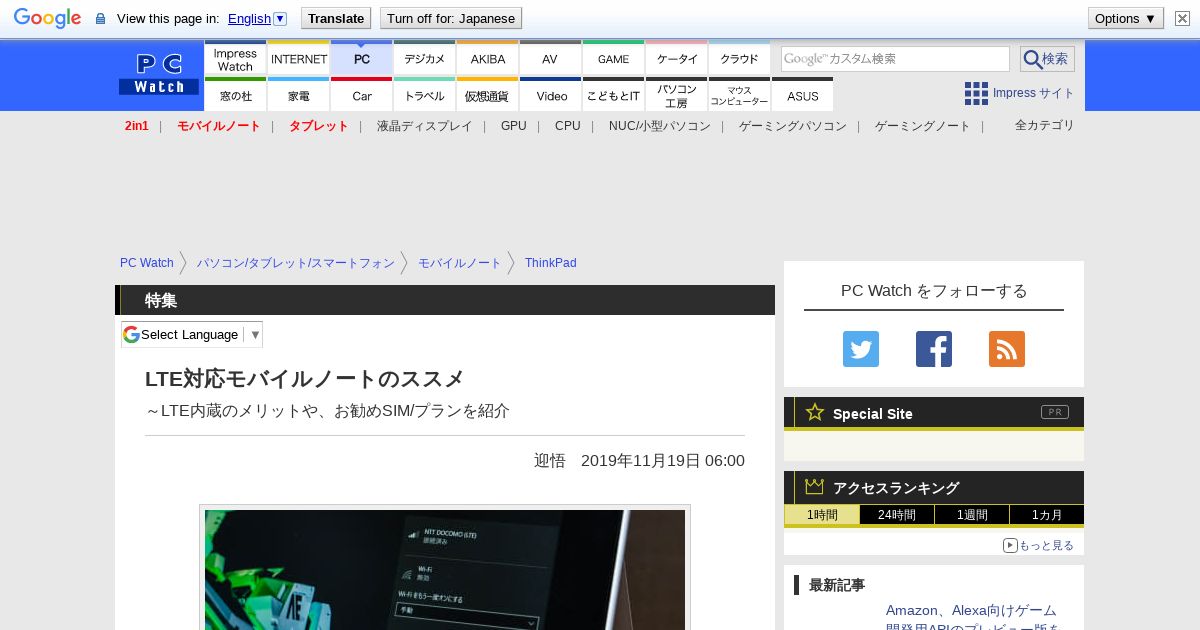Open the モバイルノート category link

(x=219, y=126)
